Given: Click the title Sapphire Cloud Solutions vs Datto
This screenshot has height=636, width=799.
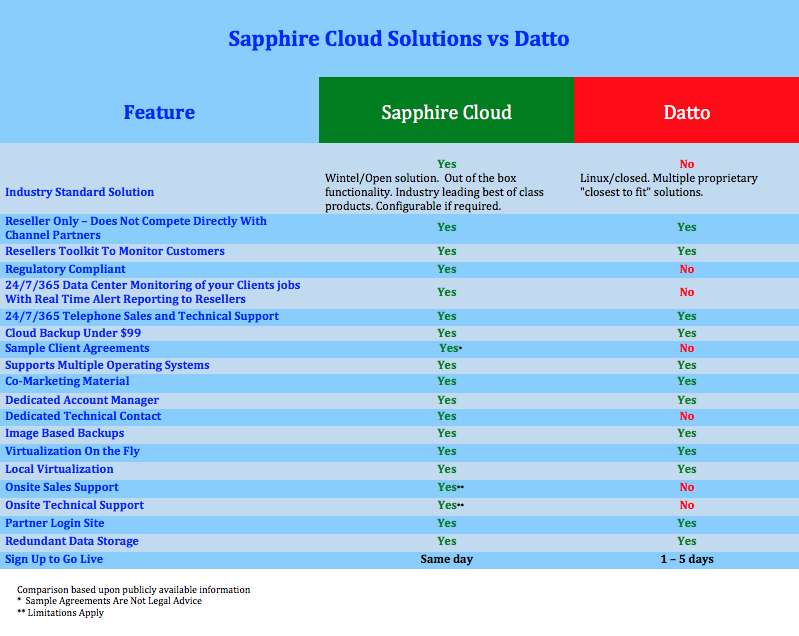Looking at the screenshot, I should pyautogui.click(x=398, y=39).
